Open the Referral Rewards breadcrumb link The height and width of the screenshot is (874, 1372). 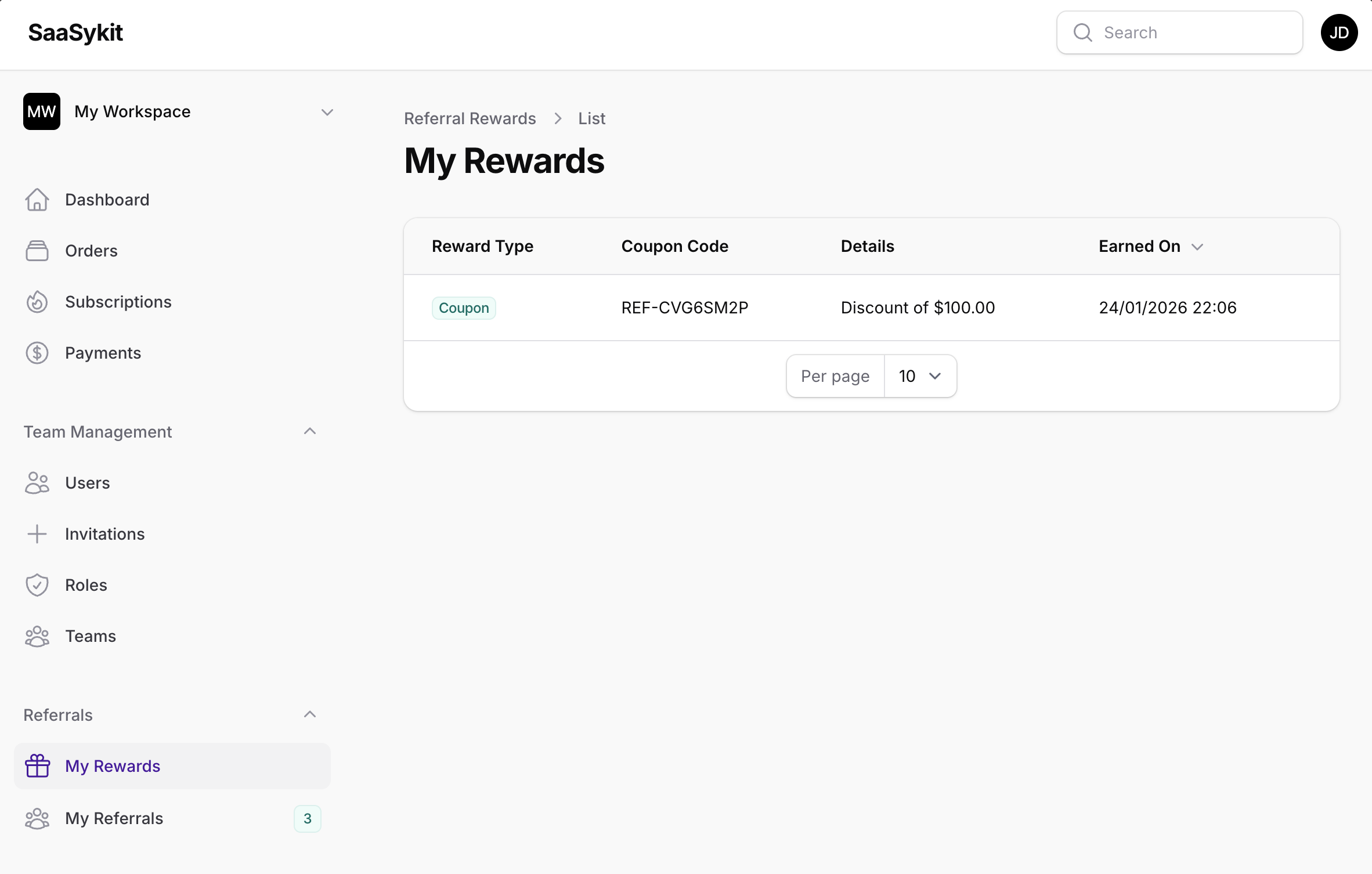pos(470,118)
